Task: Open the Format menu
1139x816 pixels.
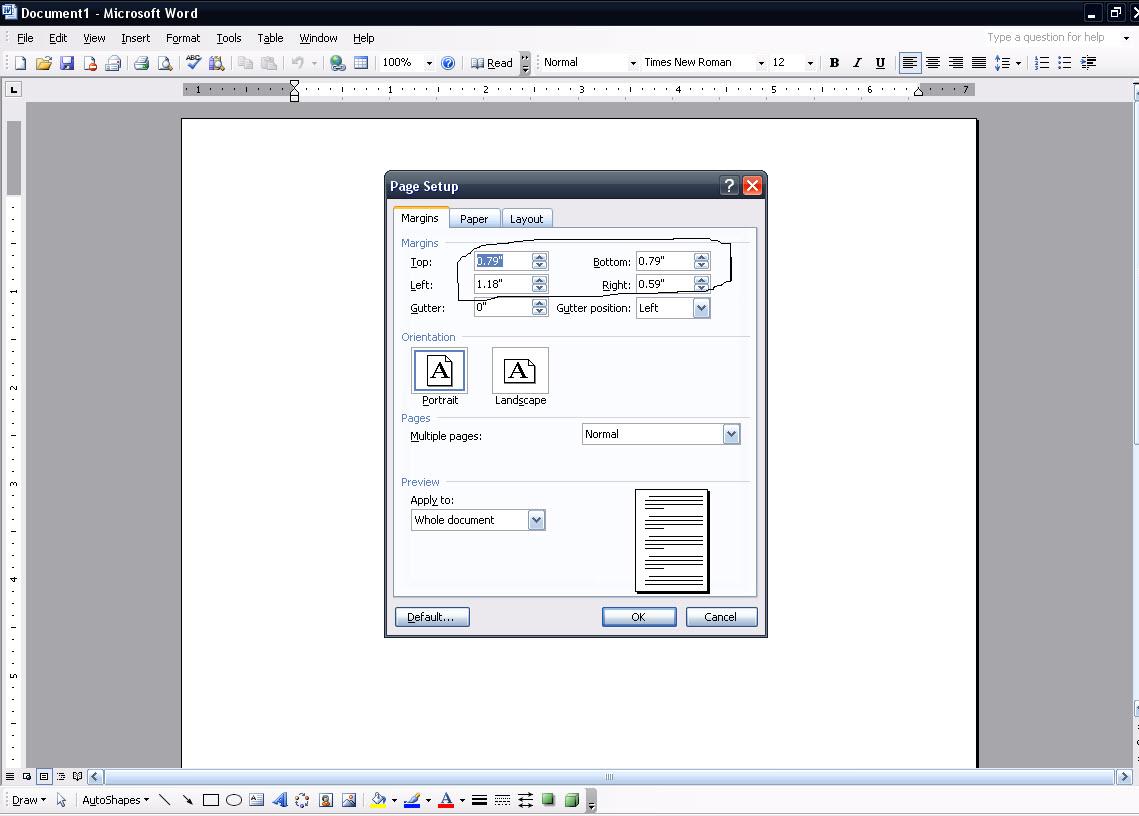Action: tap(183, 38)
